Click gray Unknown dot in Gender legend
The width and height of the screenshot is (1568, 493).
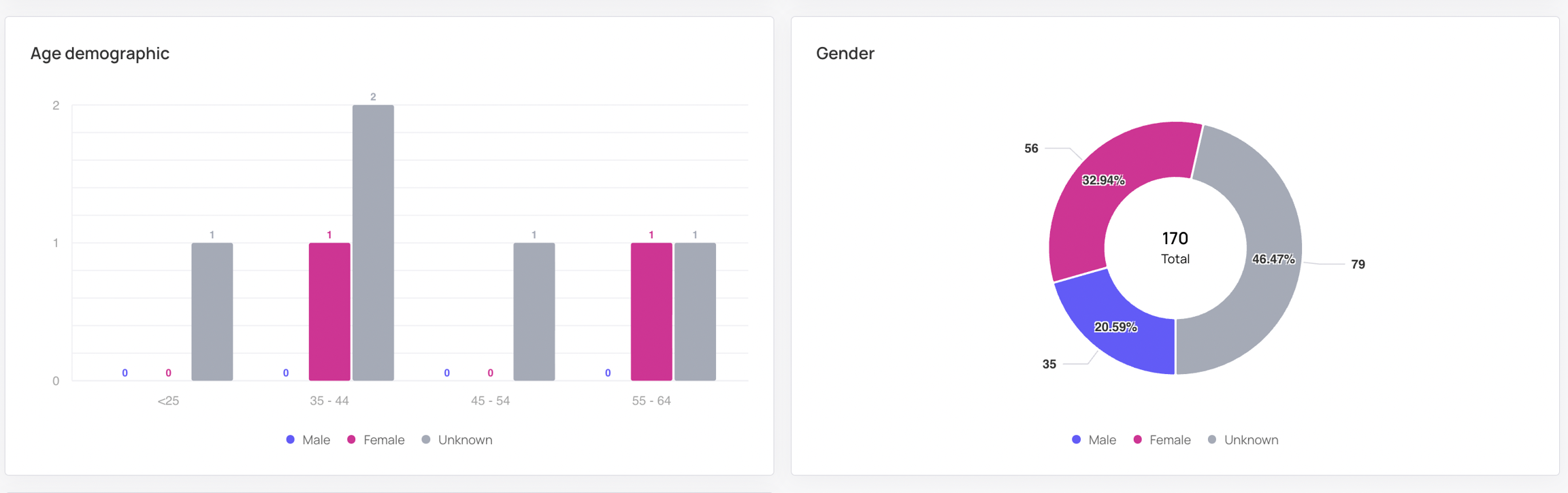click(x=1212, y=440)
